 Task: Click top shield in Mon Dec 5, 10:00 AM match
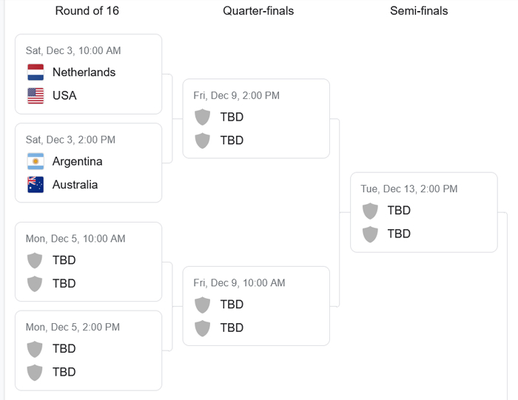(35, 260)
